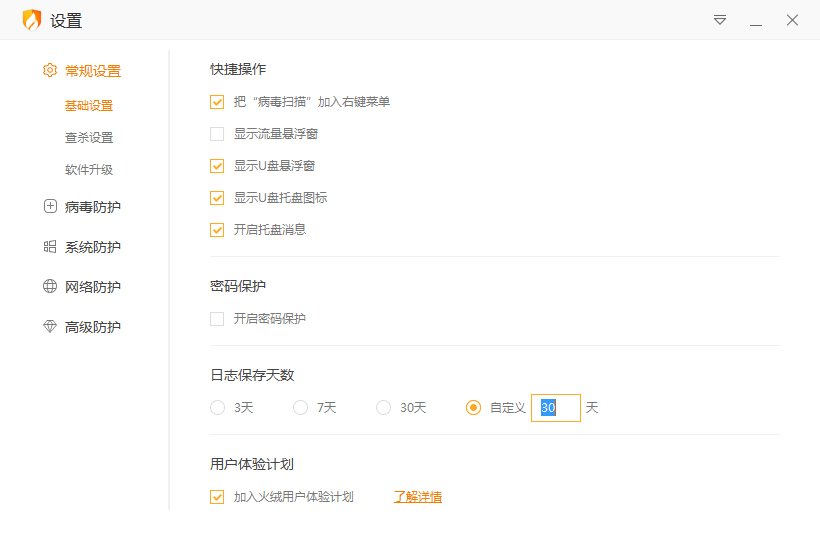Minimize the settings window
Screen dimensions: 820x540
756,20
